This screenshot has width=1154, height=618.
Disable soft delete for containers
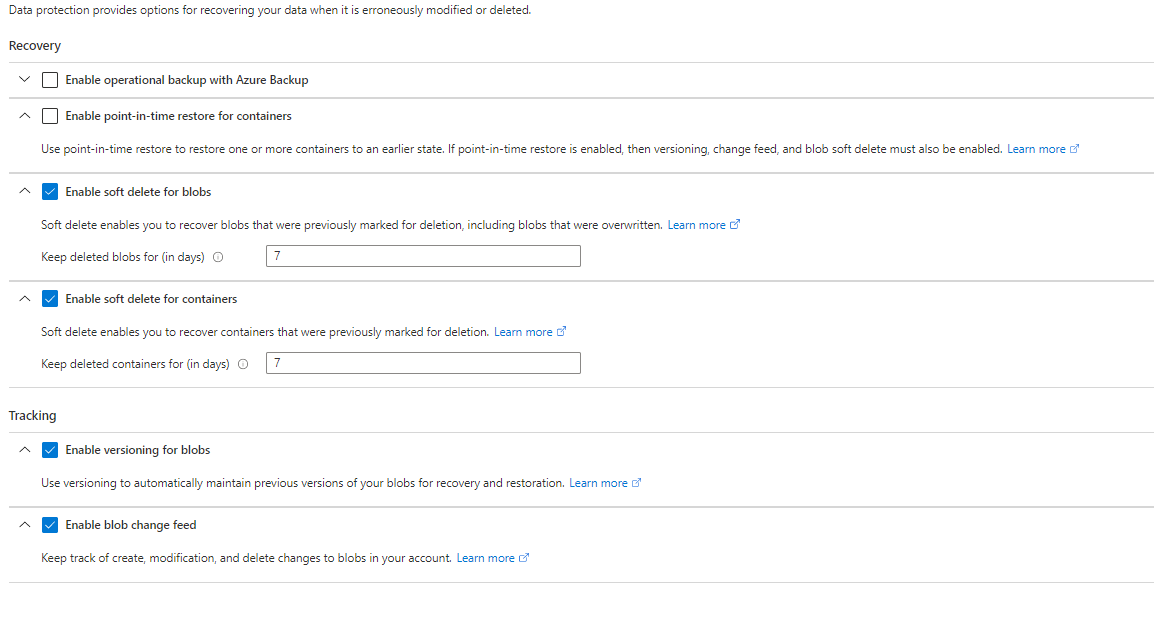(50, 298)
